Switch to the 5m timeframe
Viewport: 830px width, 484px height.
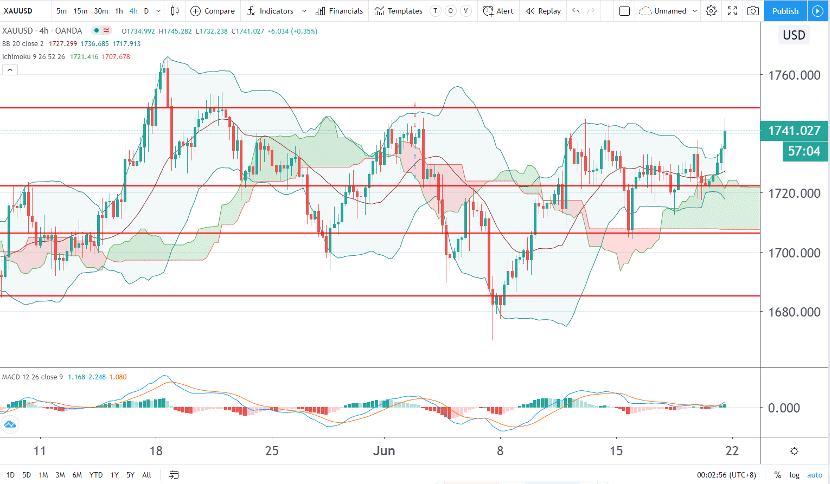point(61,11)
